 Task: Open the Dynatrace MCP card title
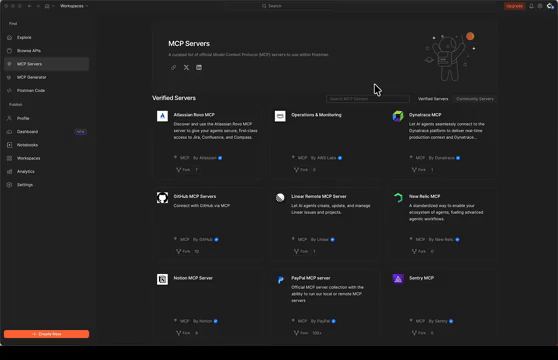(425, 115)
